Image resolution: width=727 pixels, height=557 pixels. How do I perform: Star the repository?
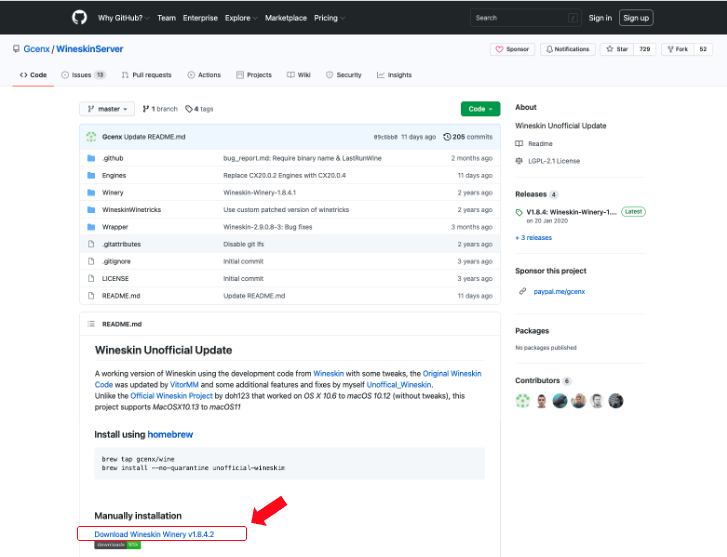coord(617,49)
